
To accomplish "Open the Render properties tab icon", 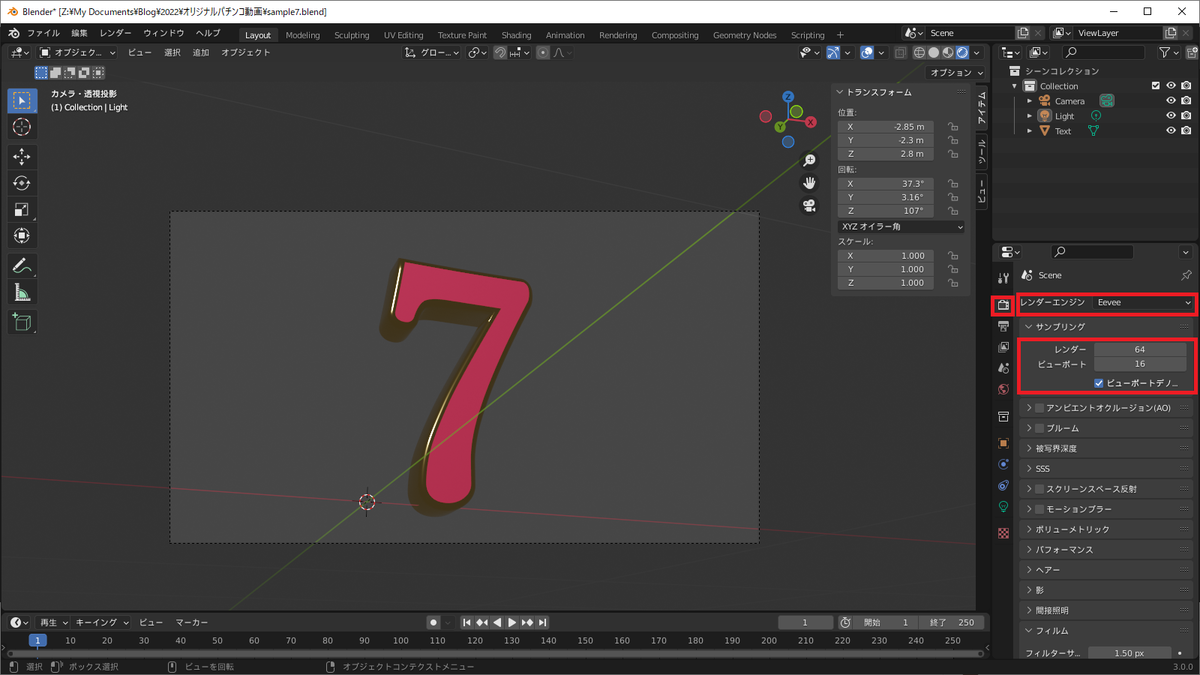I will [1003, 305].
